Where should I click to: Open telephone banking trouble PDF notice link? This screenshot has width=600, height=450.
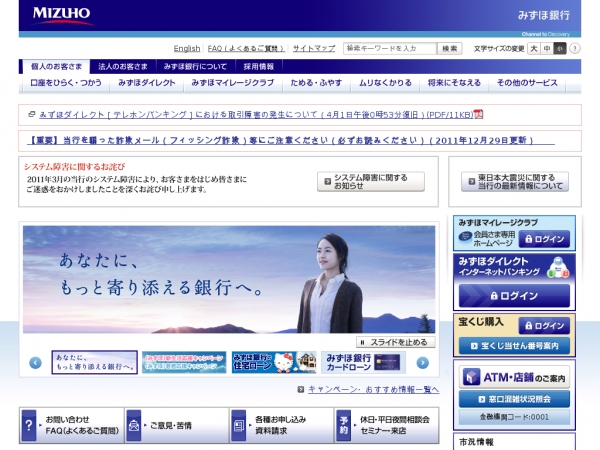click(256, 114)
